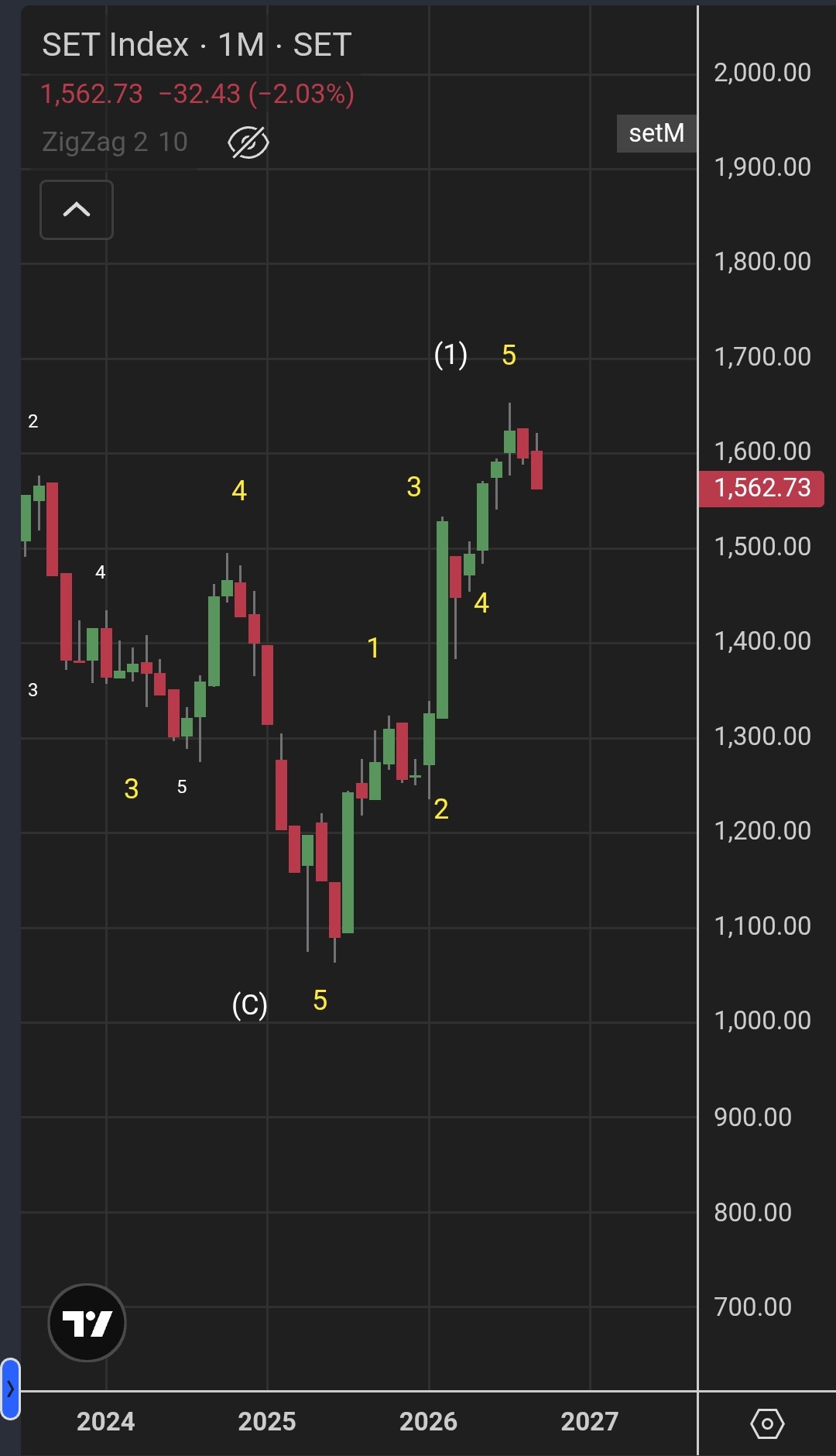Select yellow wave label 5 at bottom
Image resolution: width=836 pixels, height=1456 pixels.
click(x=320, y=1001)
